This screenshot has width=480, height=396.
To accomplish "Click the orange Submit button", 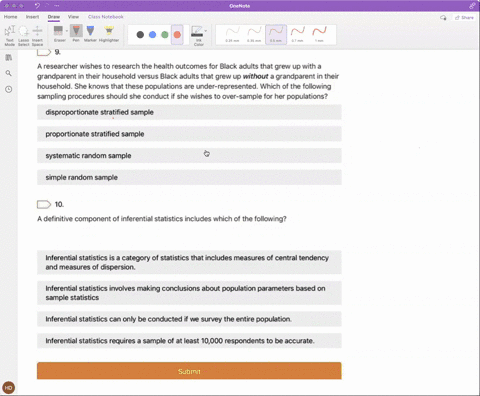I will click(x=189, y=371).
